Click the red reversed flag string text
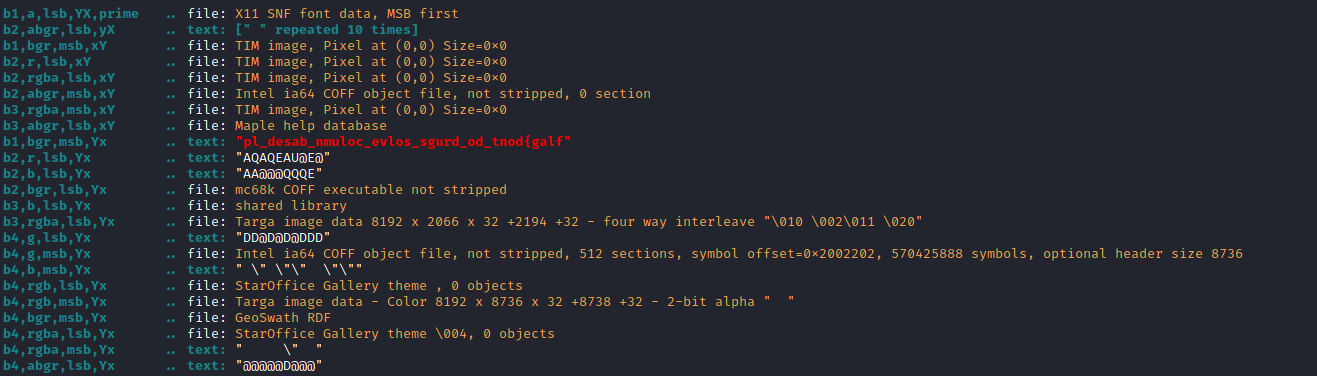Viewport: 1317px width, 376px height. (x=402, y=142)
